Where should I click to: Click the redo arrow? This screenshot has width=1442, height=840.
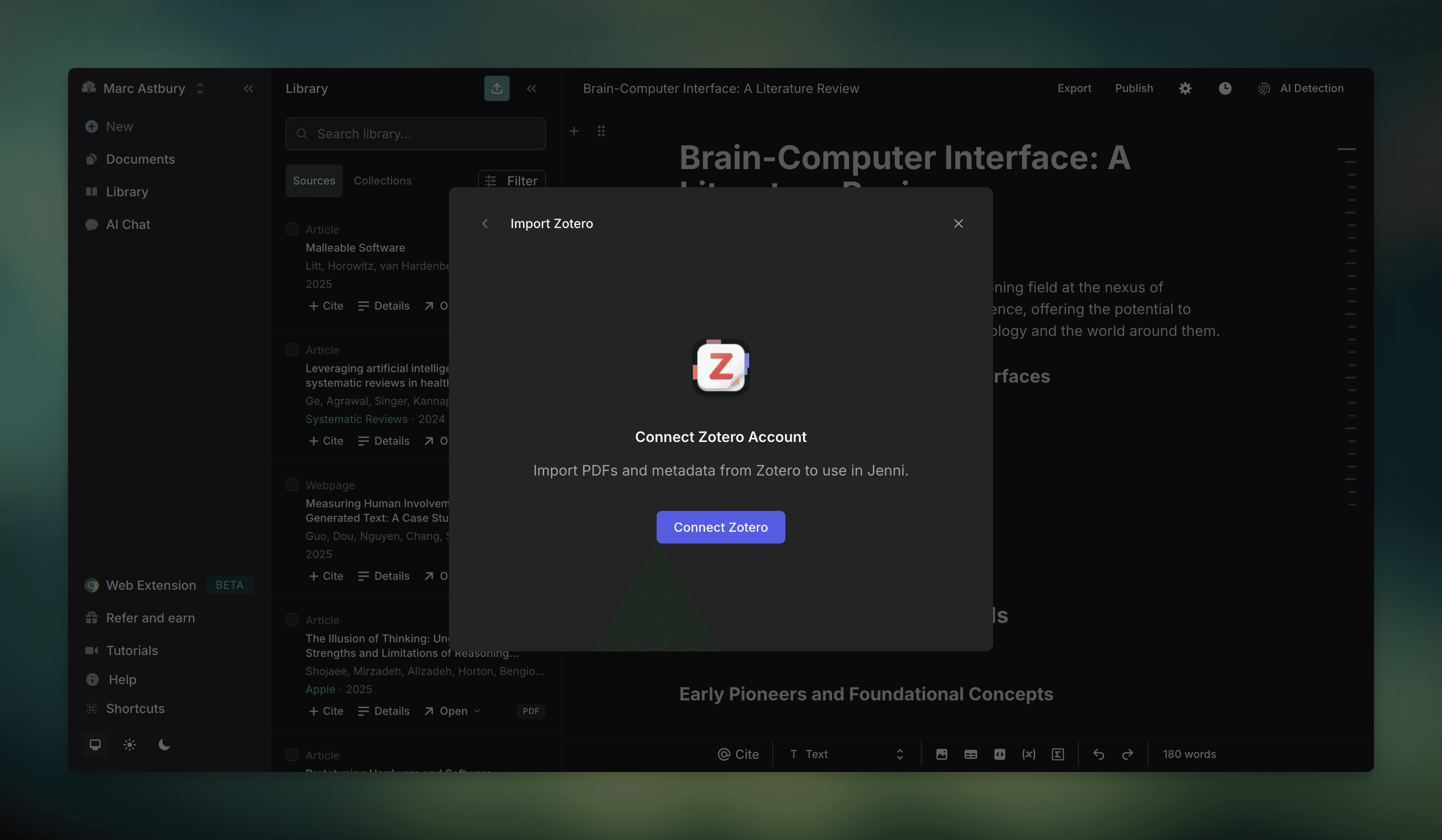click(1127, 755)
